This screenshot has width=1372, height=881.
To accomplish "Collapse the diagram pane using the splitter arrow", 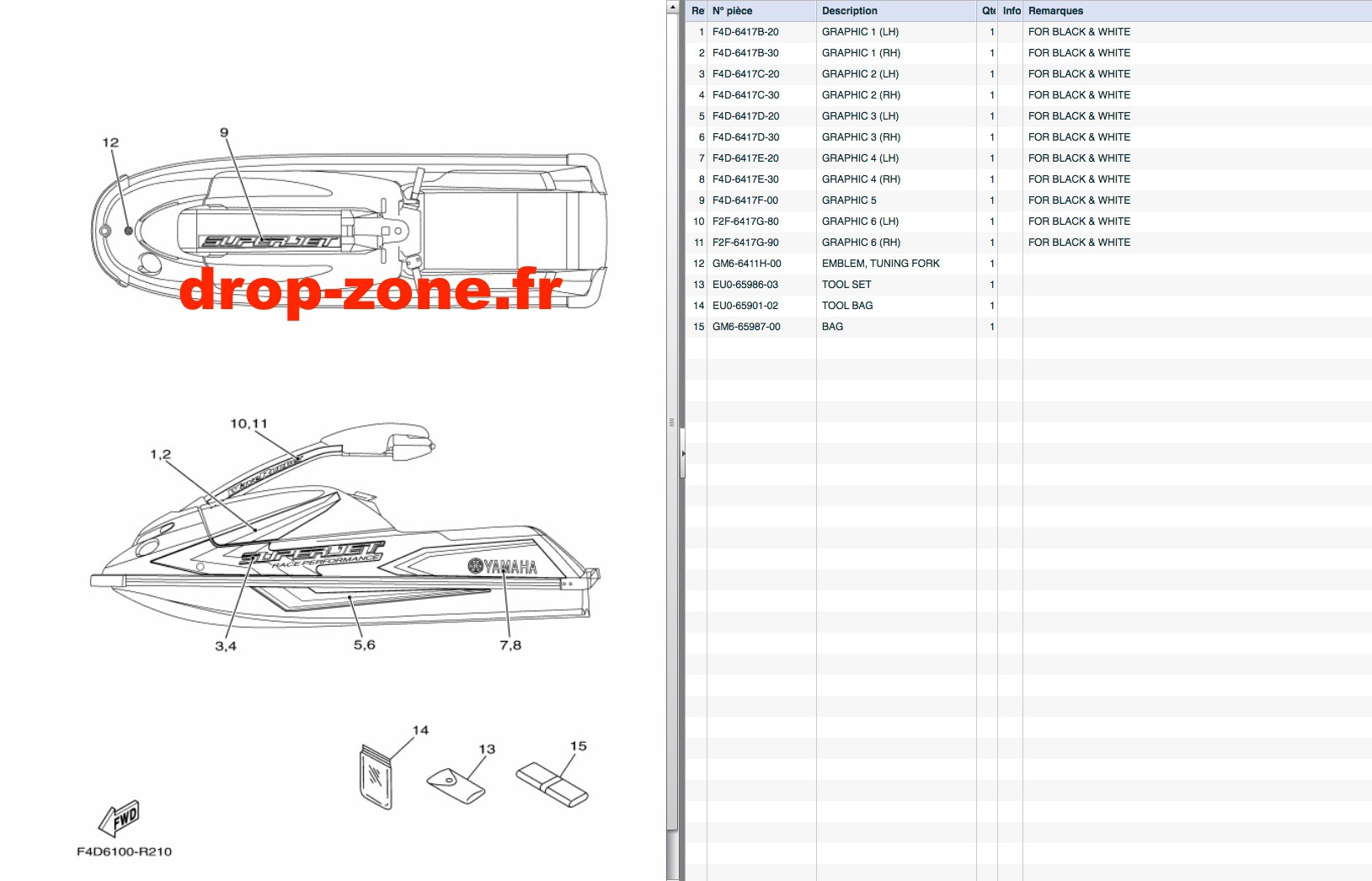I will click(x=683, y=453).
